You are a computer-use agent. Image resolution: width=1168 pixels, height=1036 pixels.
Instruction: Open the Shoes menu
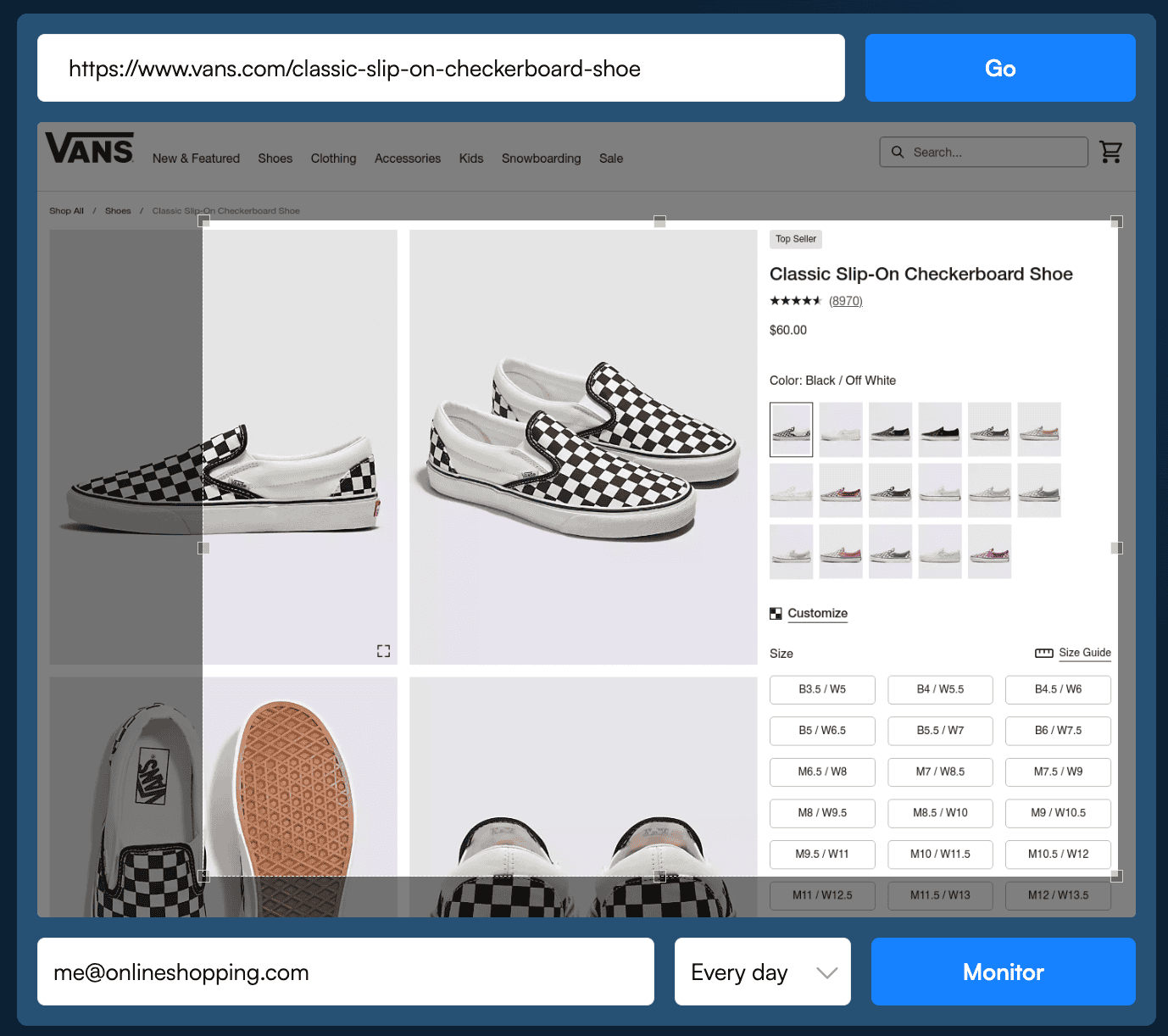pyautogui.click(x=275, y=159)
